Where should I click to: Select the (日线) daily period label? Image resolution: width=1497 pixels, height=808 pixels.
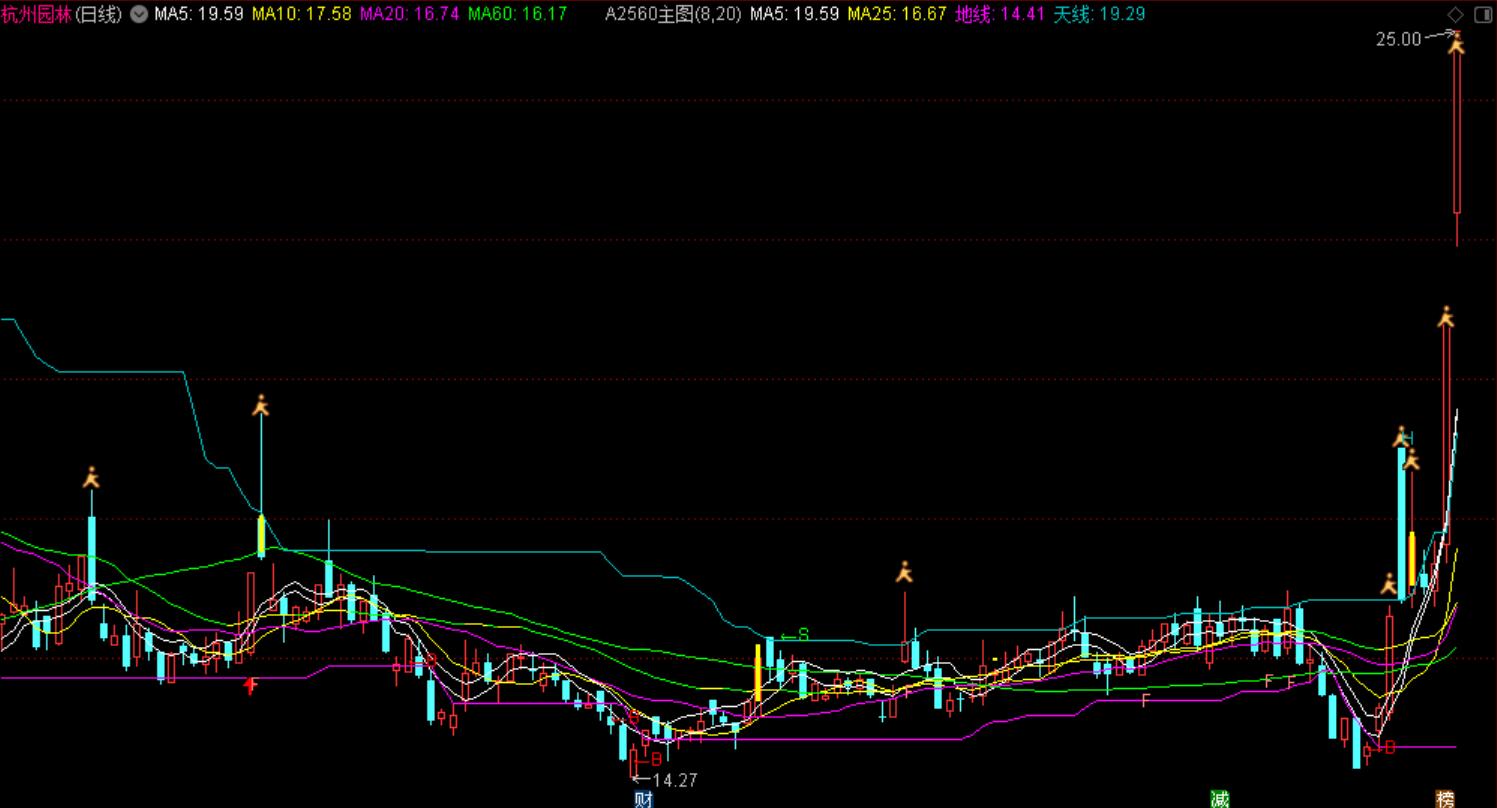100,14
